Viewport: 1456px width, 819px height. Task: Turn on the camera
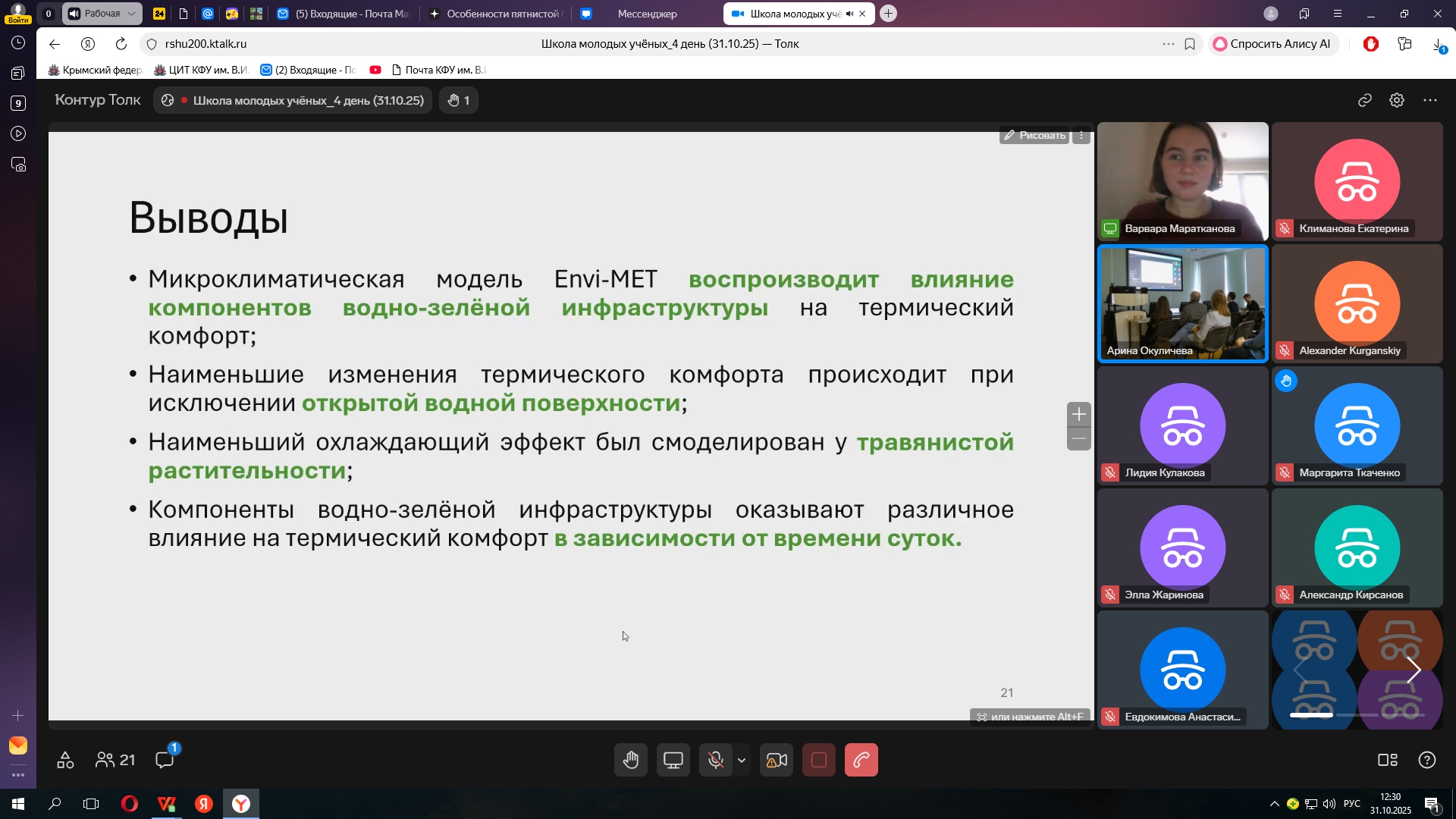776,760
